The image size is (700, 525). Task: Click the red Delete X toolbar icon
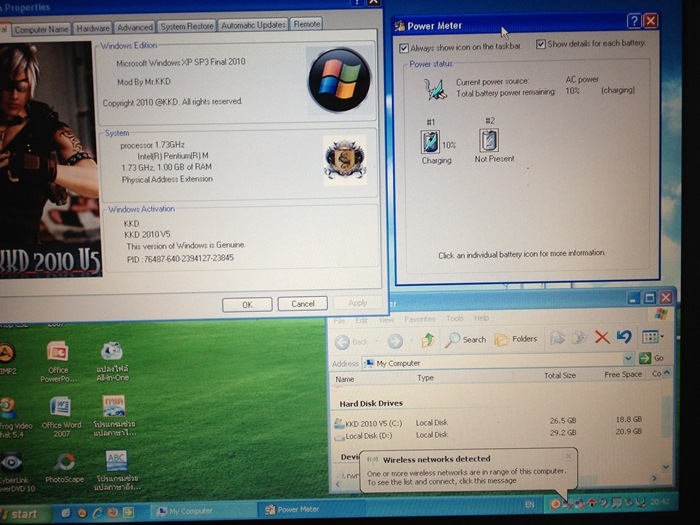pyautogui.click(x=602, y=338)
